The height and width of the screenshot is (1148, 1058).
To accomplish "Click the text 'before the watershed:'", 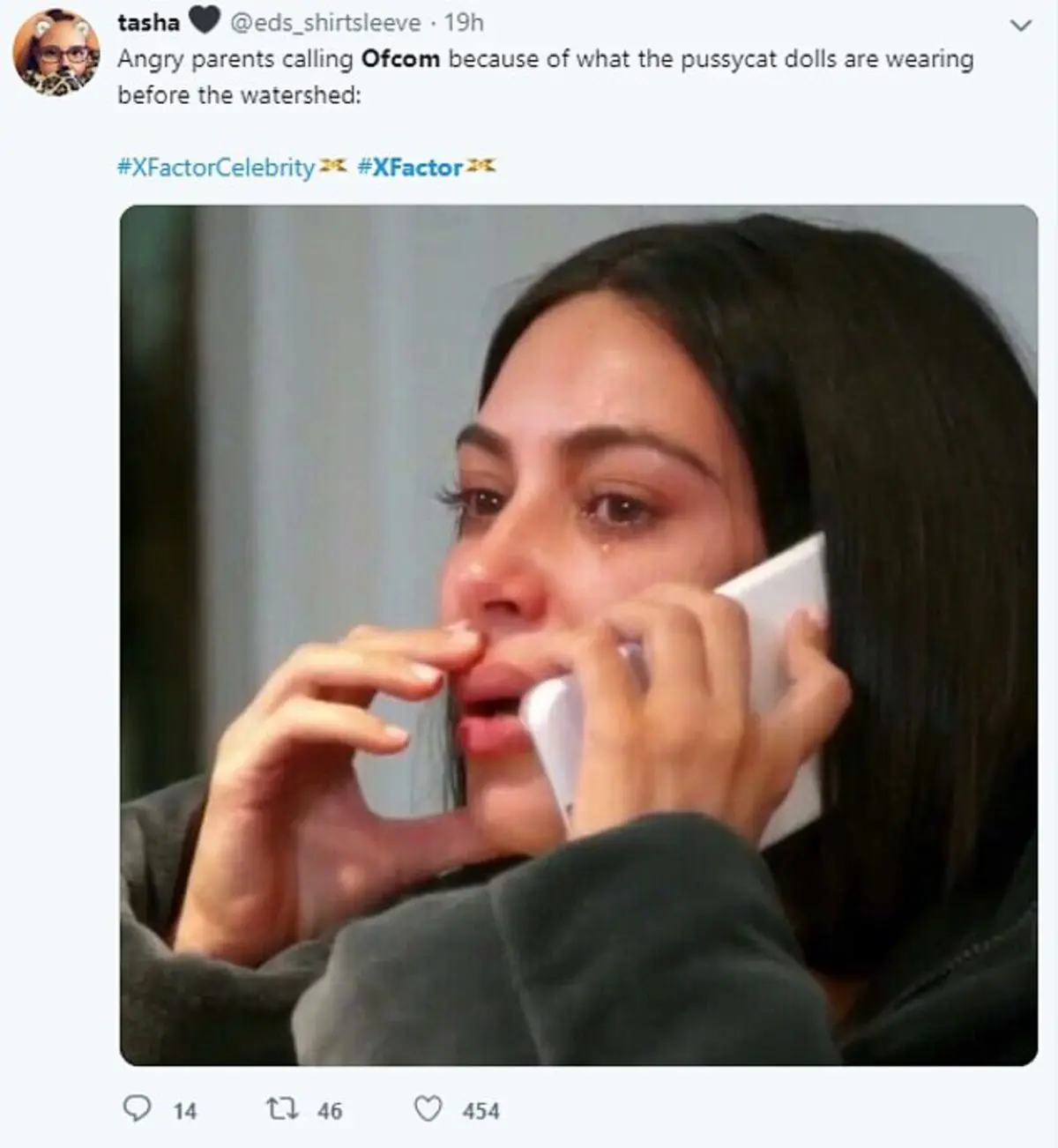I will tap(240, 95).
